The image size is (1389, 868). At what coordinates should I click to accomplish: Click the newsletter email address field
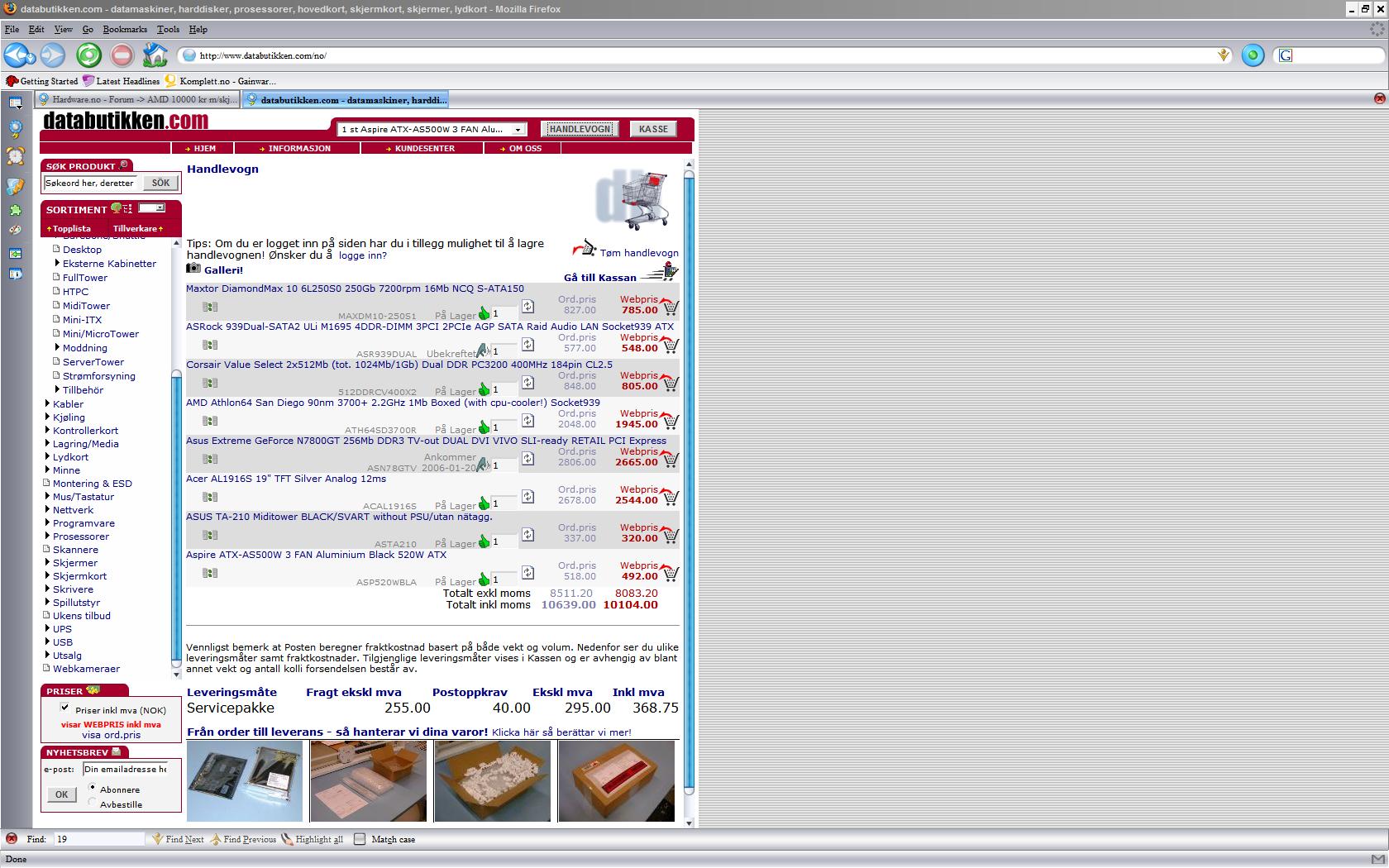tap(125, 769)
